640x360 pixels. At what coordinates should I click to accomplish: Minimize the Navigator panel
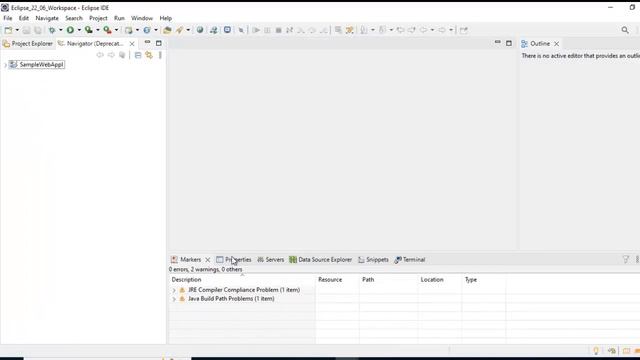pyautogui.click(x=147, y=42)
